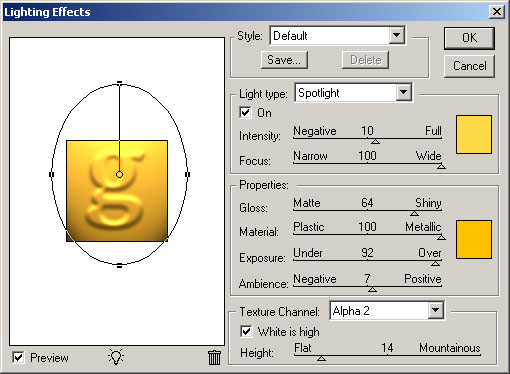Viewport: 510px width, 374px height.
Task: Click the Save... style button
Action: click(284, 60)
